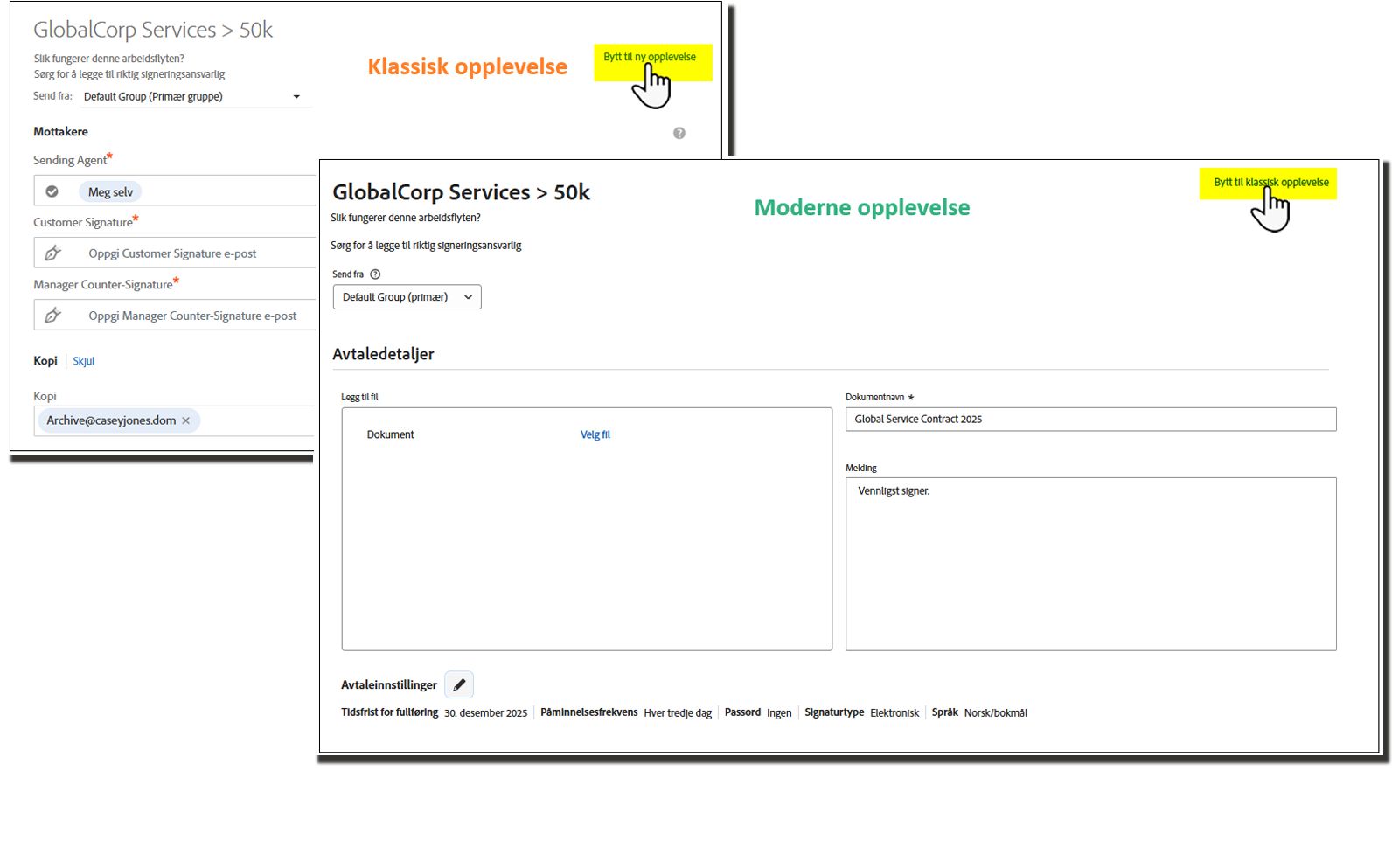Click the Archive@caseyjones.dom chip text
Image resolution: width=1399 pixels, height=868 pixels.
(x=111, y=420)
